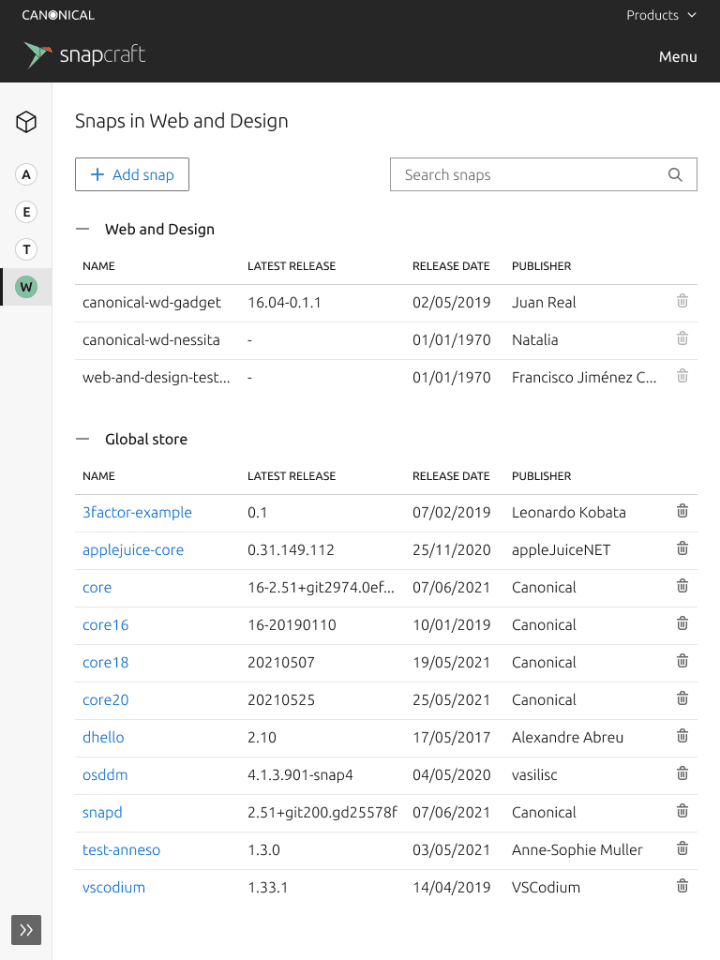Image resolution: width=720 pixels, height=960 pixels.
Task: Click publisher Francisco Jiménez C...
Action: tap(584, 377)
